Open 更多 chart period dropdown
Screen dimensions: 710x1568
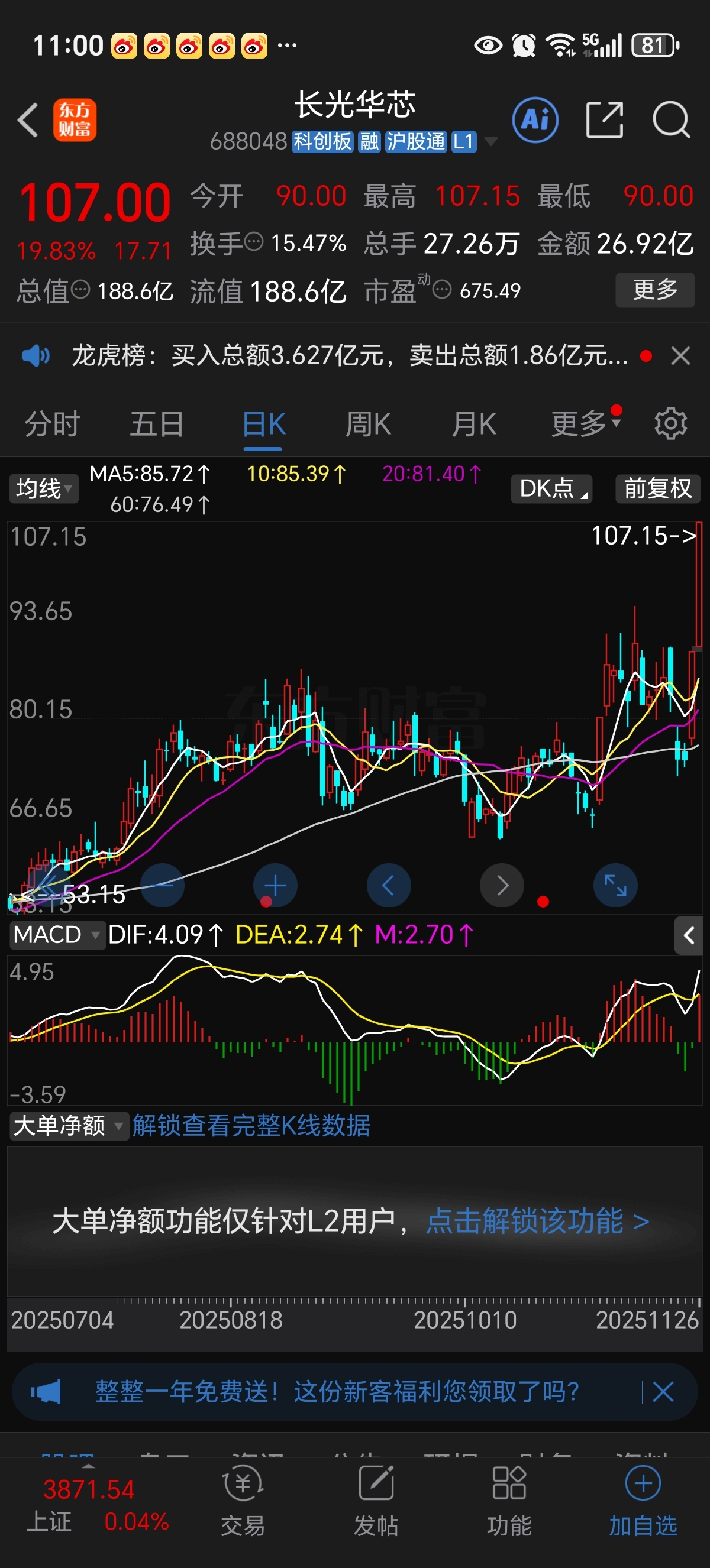(x=586, y=423)
